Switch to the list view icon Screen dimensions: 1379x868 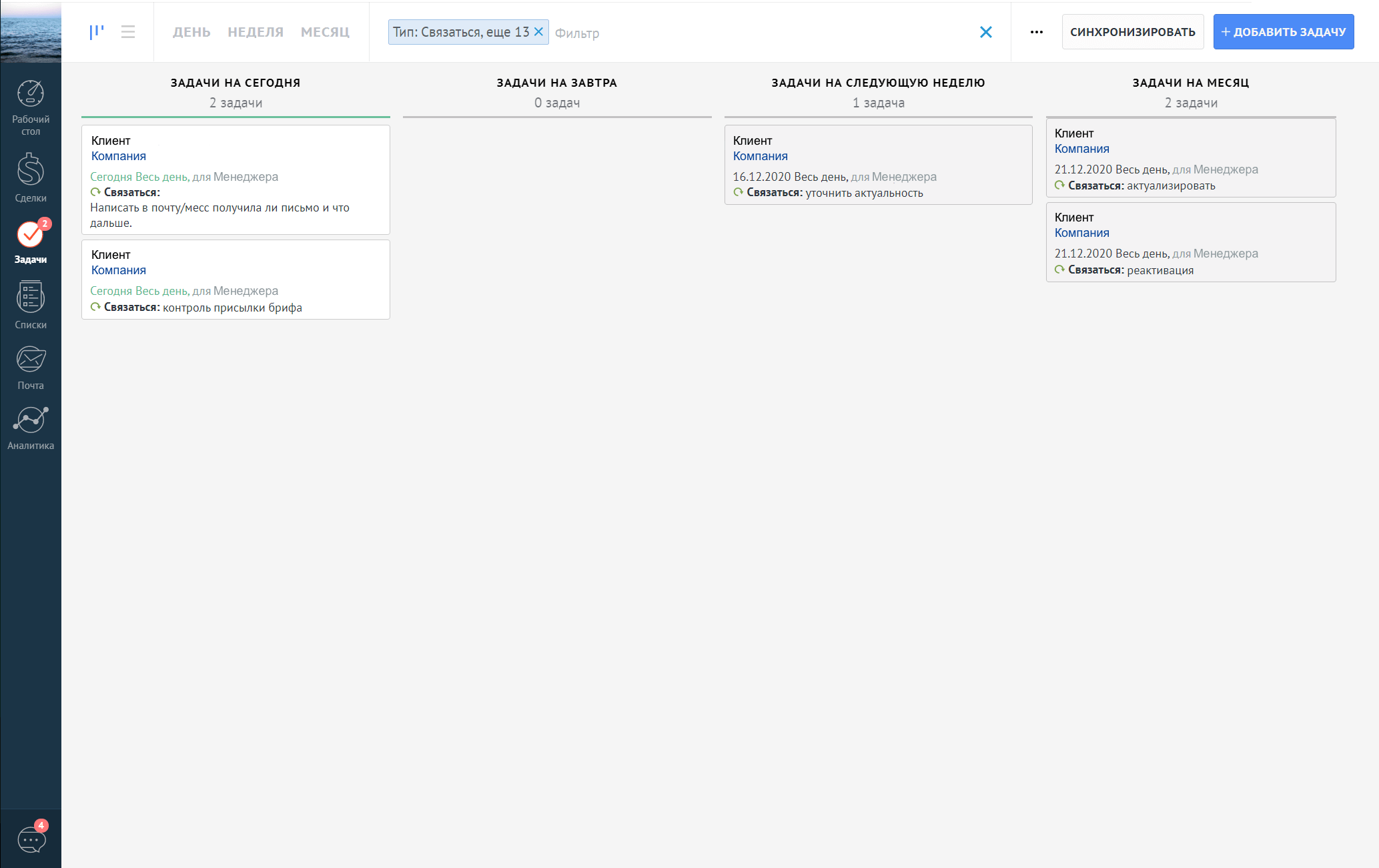(x=128, y=31)
